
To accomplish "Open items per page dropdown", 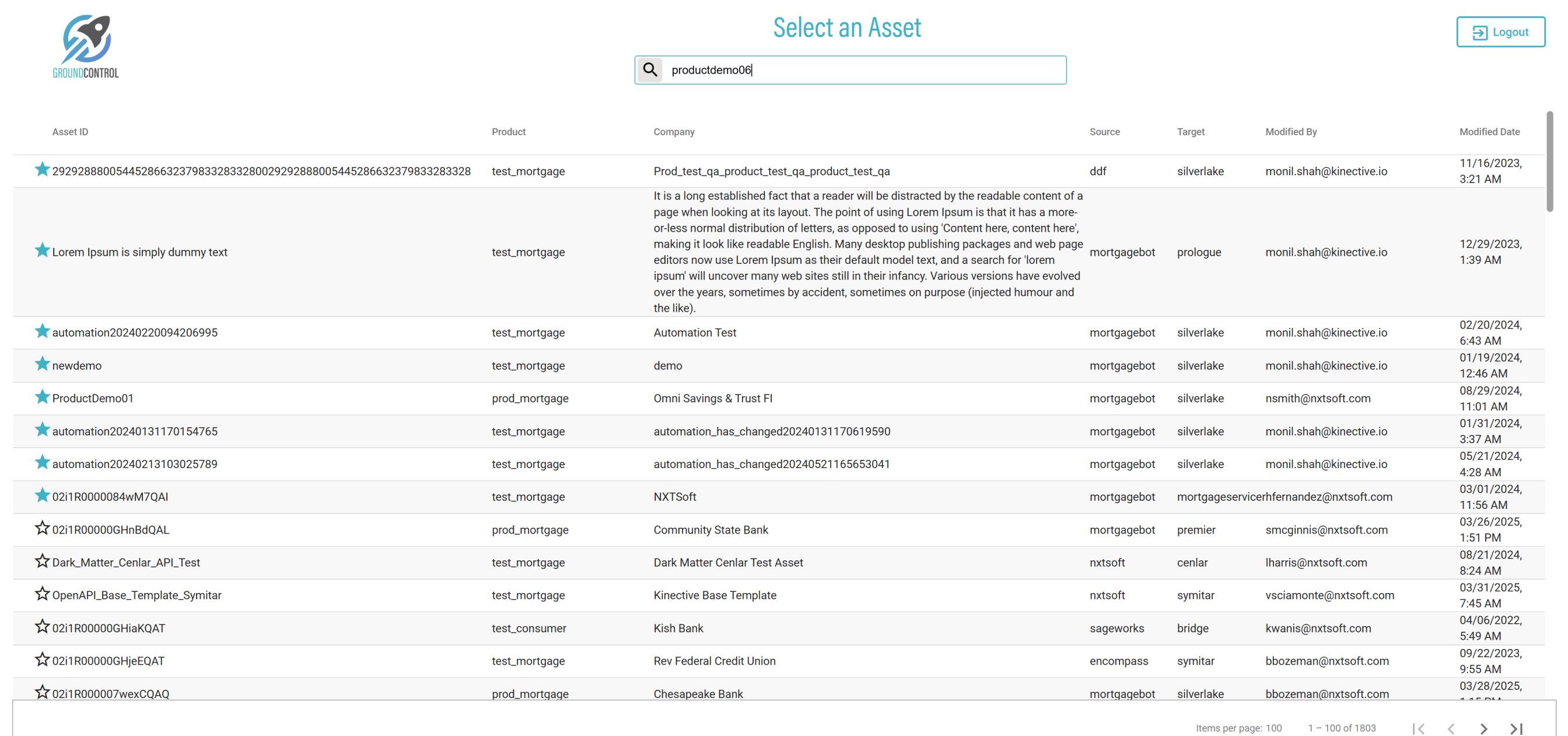I will (1273, 728).
